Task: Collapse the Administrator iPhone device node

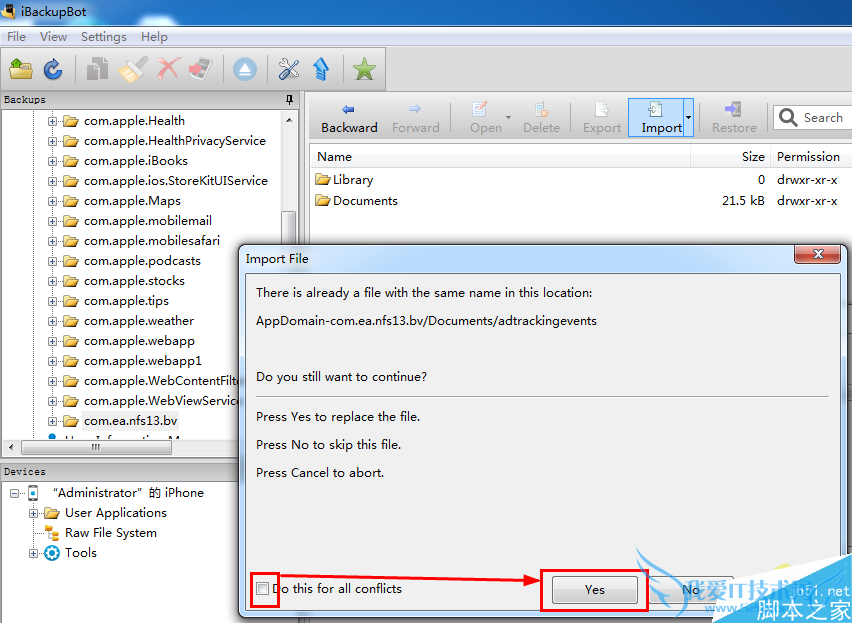Action: (14, 493)
